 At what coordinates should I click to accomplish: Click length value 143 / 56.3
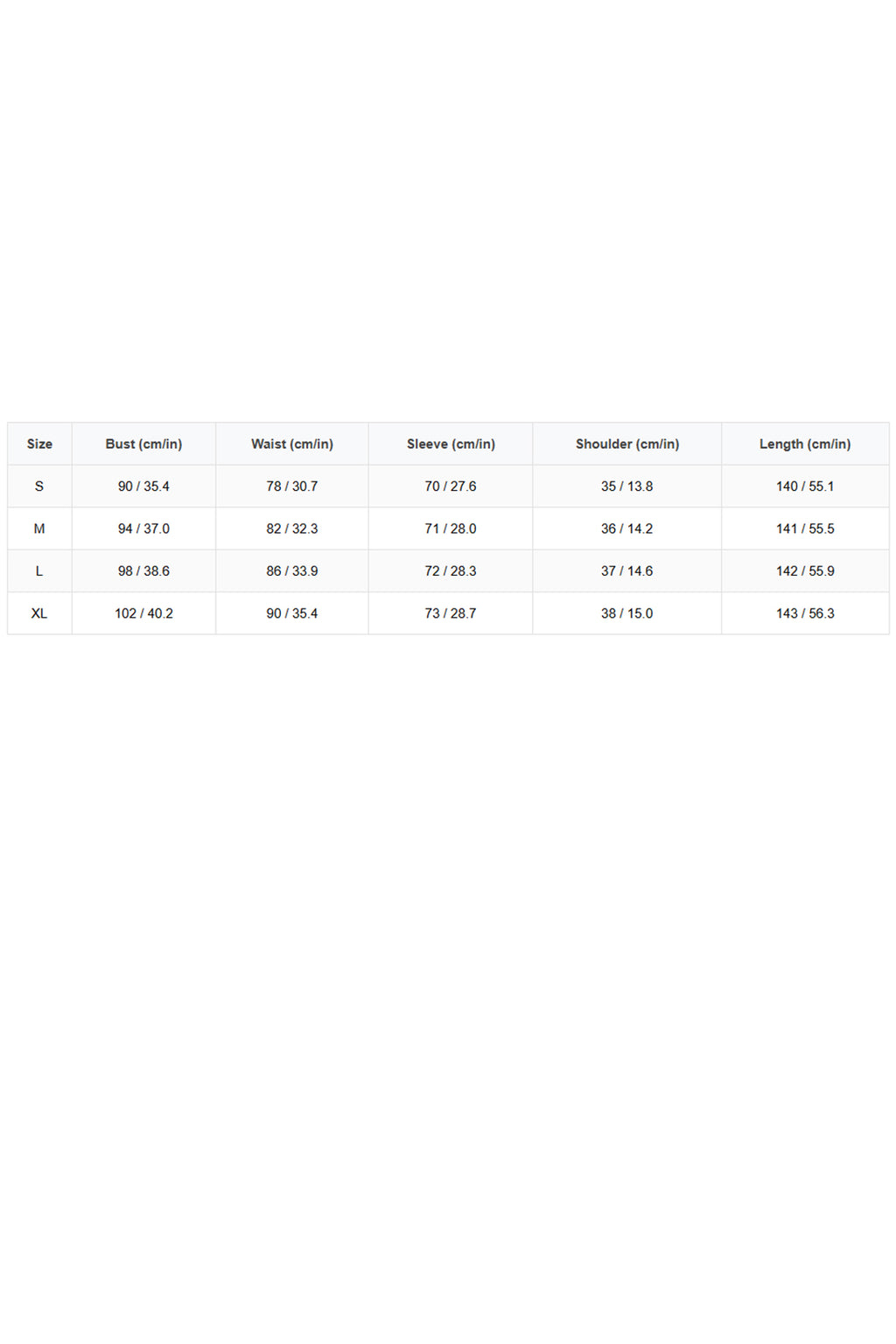[805, 613]
